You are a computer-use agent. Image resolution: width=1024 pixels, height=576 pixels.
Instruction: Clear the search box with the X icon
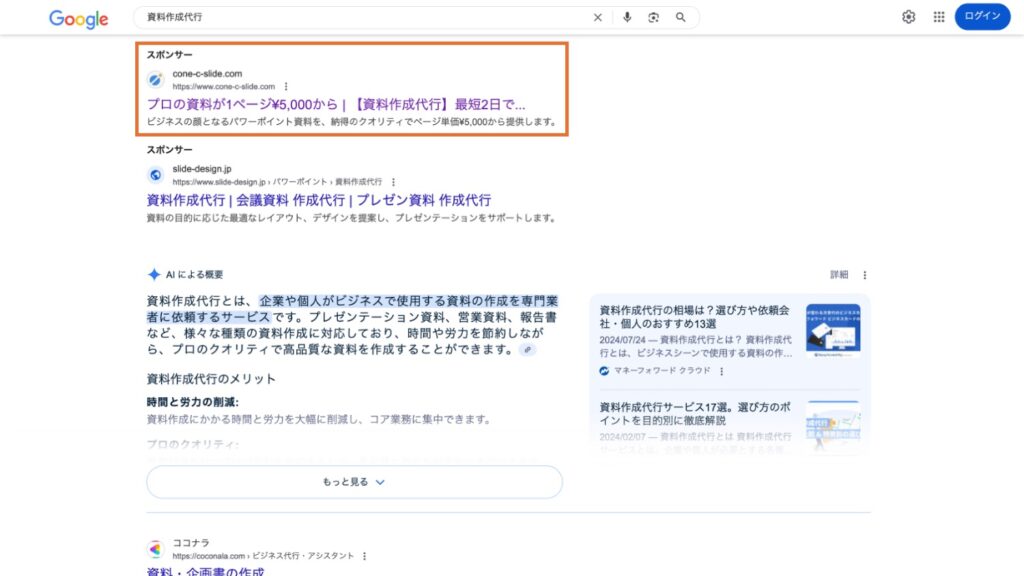(x=598, y=18)
